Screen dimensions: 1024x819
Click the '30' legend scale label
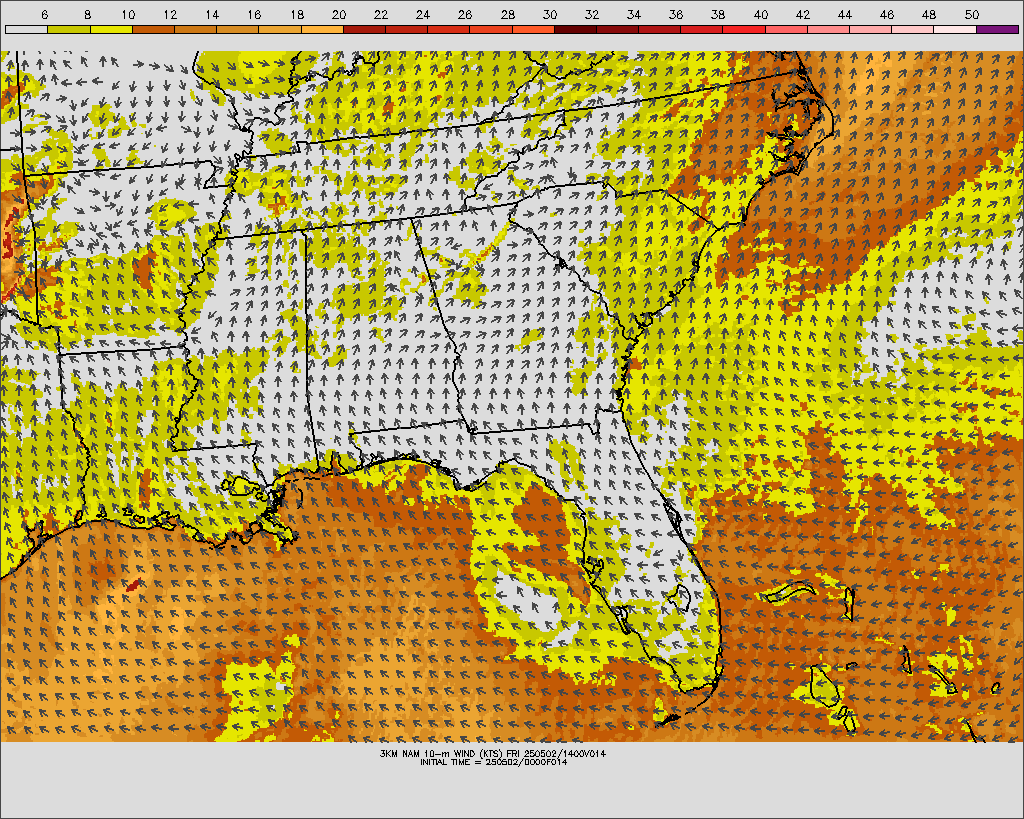click(x=550, y=15)
